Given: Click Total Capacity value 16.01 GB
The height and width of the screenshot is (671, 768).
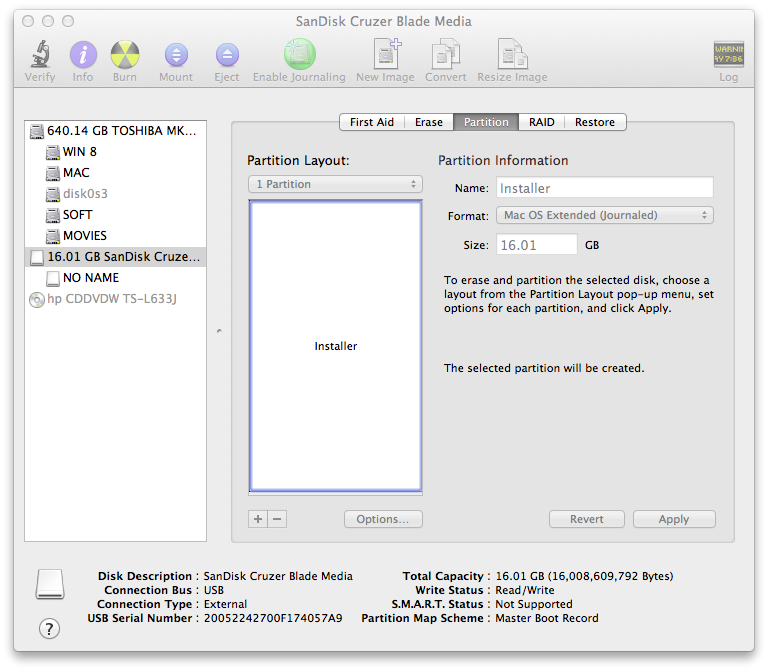Looking at the screenshot, I should pos(584,576).
